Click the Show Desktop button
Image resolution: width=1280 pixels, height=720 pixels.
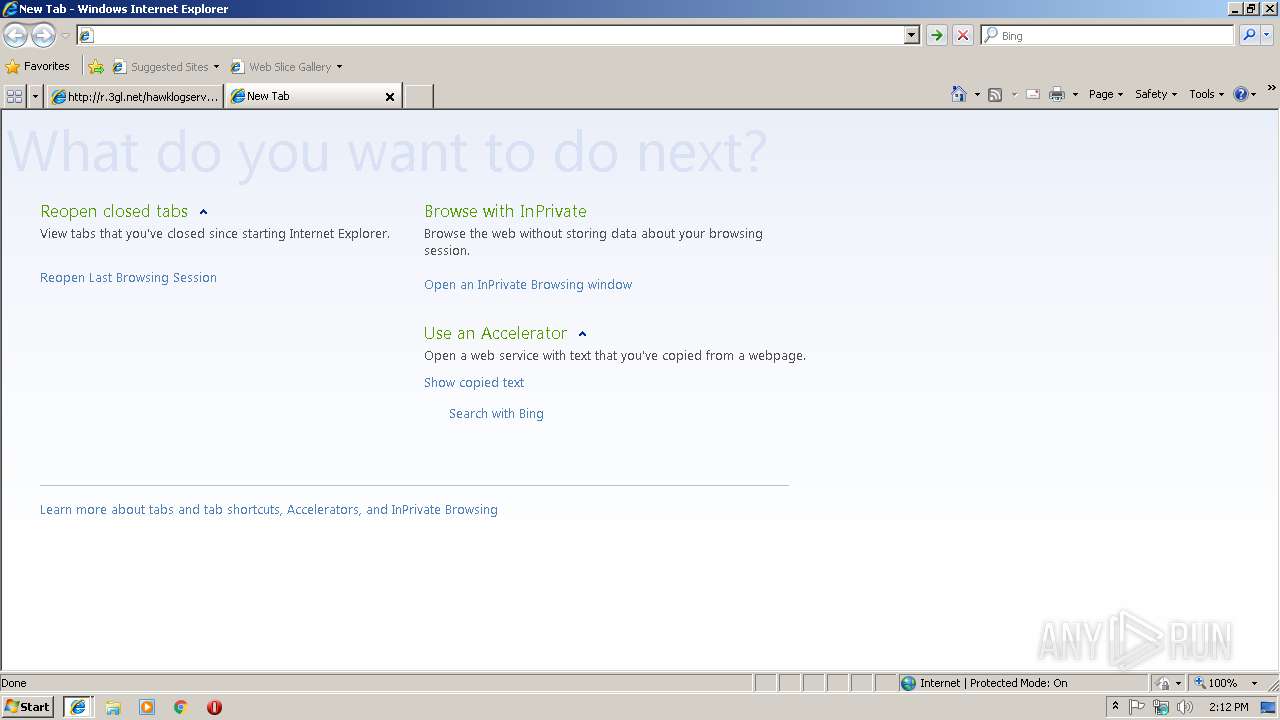(1269, 707)
